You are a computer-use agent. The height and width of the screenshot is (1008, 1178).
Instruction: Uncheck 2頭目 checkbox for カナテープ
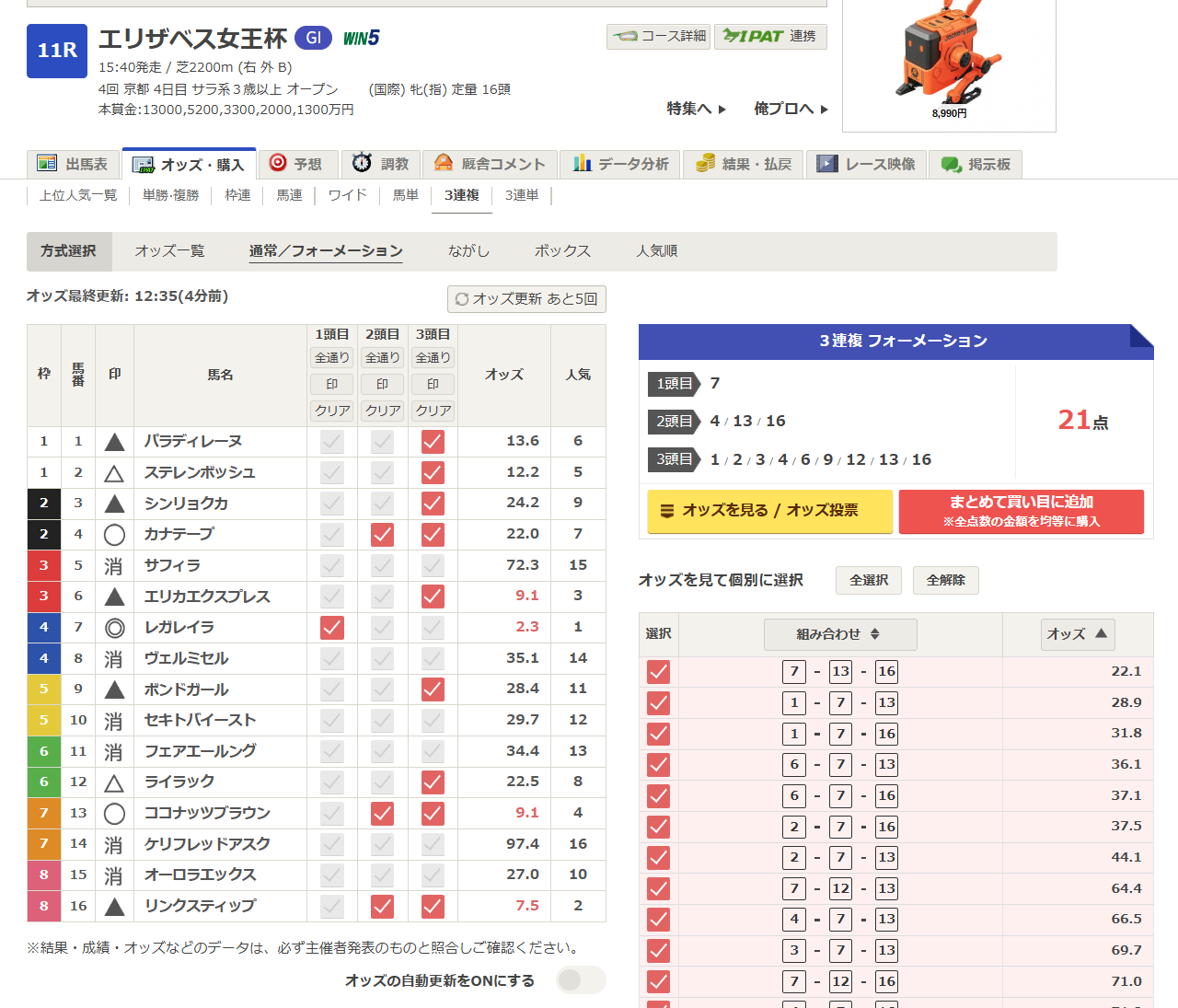pyautogui.click(x=382, y=535)
